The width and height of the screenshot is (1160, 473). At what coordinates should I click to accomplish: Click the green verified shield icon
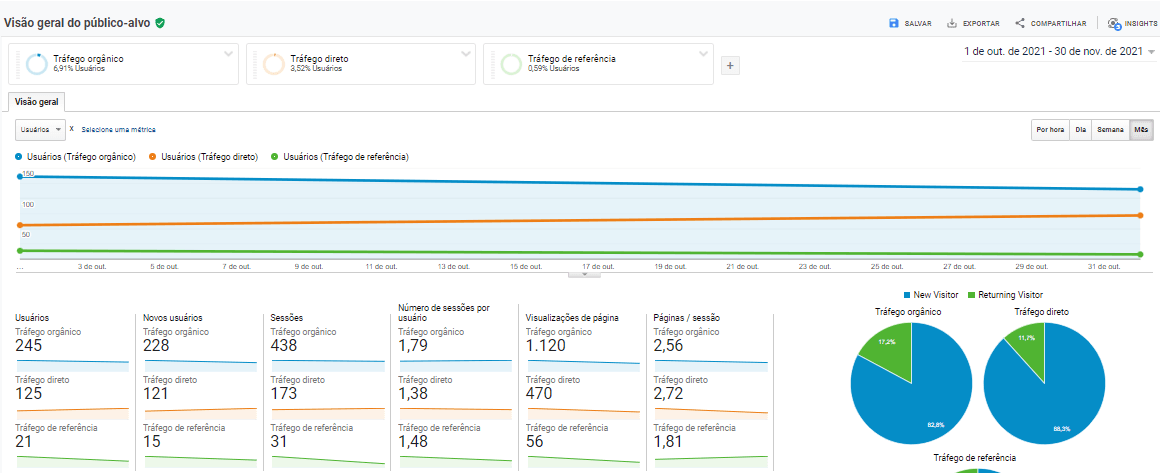point(160,22)
